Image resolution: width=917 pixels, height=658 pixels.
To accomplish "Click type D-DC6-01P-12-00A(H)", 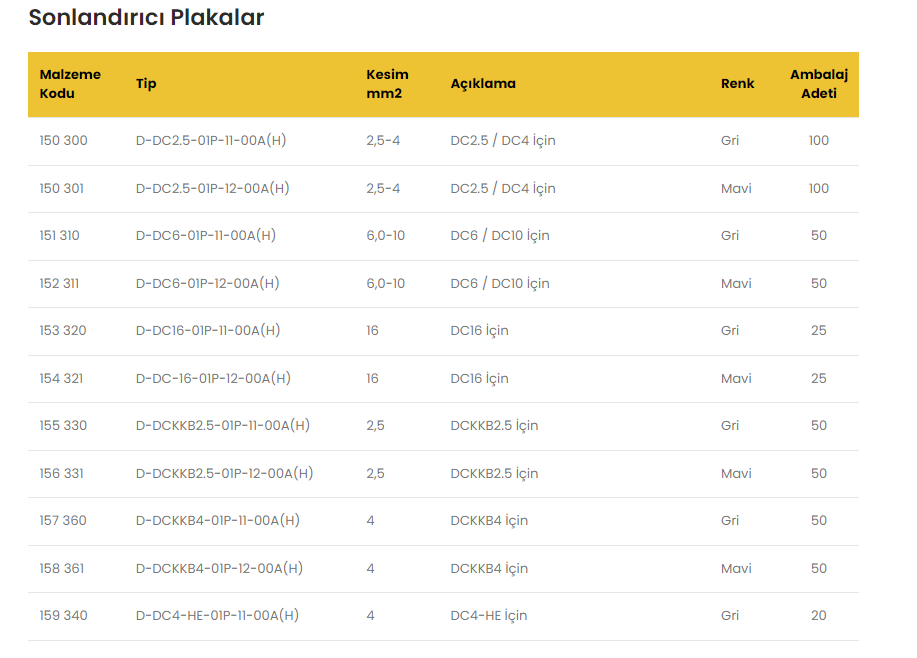I will pyautogui.click(x=207, y=284).
